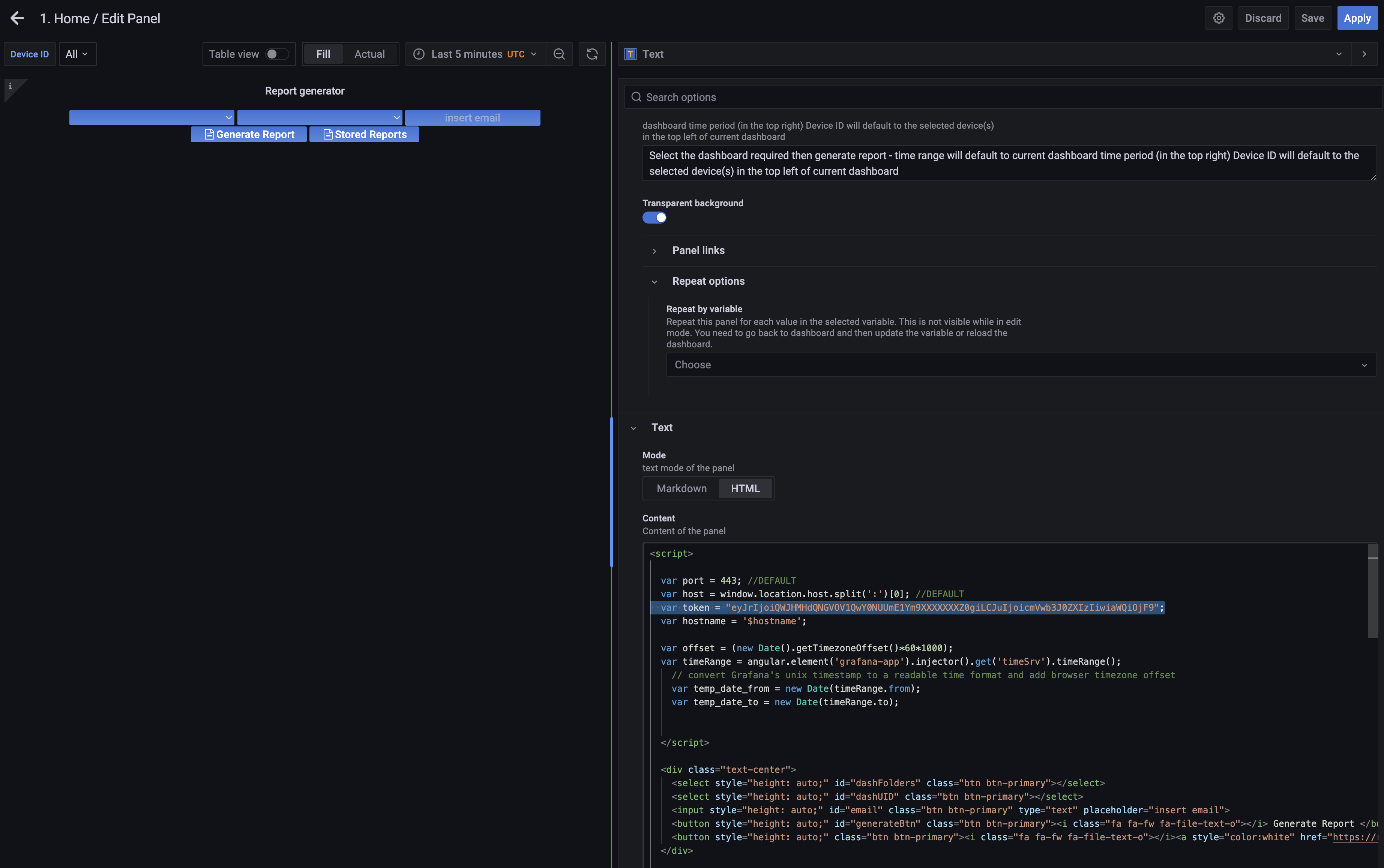The width and height of the screenshot is (1384, 868).
Task: Apply the panel changes
Action: pos(1357,18)
